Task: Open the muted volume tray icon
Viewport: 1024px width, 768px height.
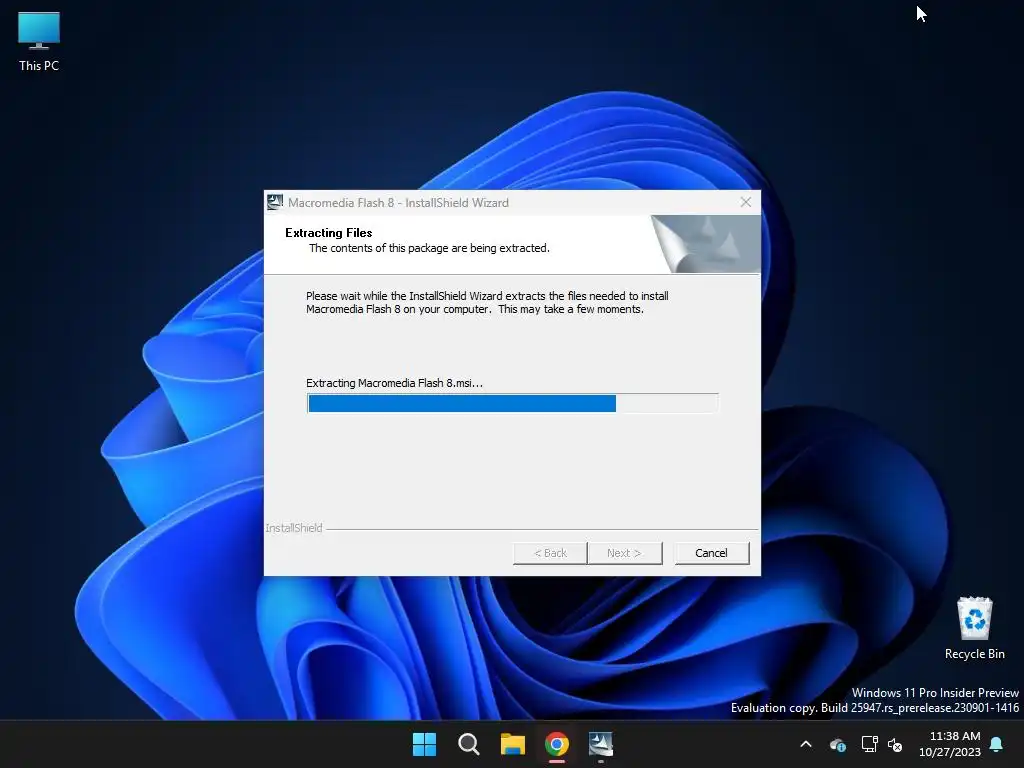Action: coord(895,744)
